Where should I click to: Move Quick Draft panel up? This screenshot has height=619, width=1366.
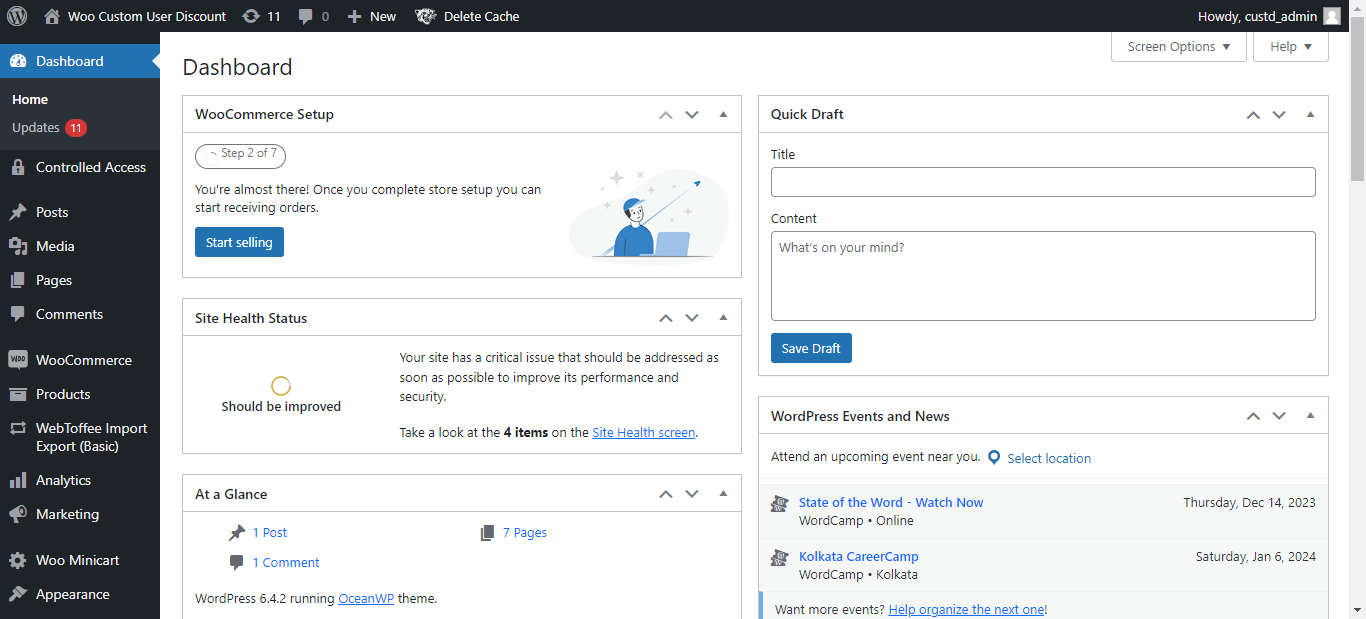coord(1253,114)
